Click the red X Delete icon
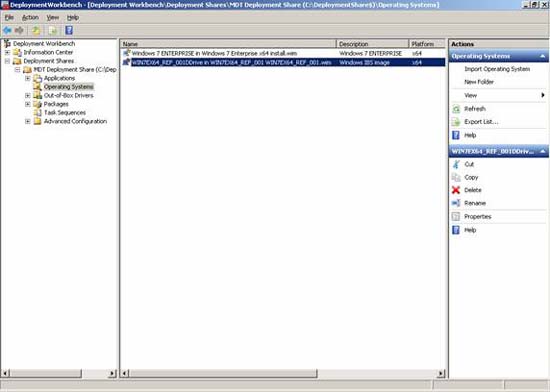This screenshot has width=550, height=392. tap(456, 190)
